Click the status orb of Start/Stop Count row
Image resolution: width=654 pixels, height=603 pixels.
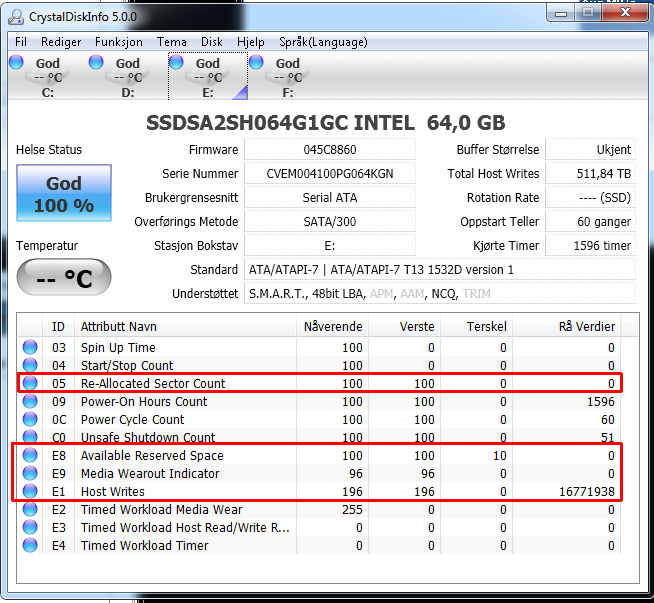pyautogui.click(x=30, y=364)
